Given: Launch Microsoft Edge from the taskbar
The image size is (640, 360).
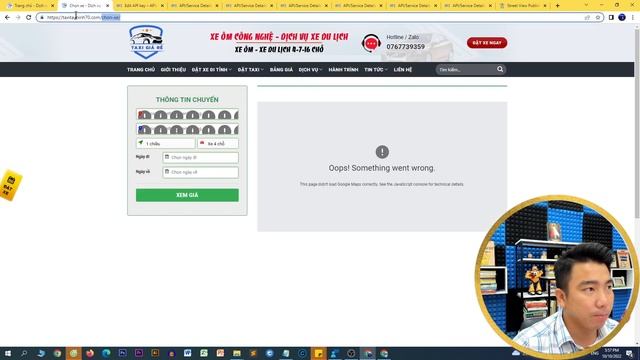Looking at the screenshot, I should click(106, 353).
